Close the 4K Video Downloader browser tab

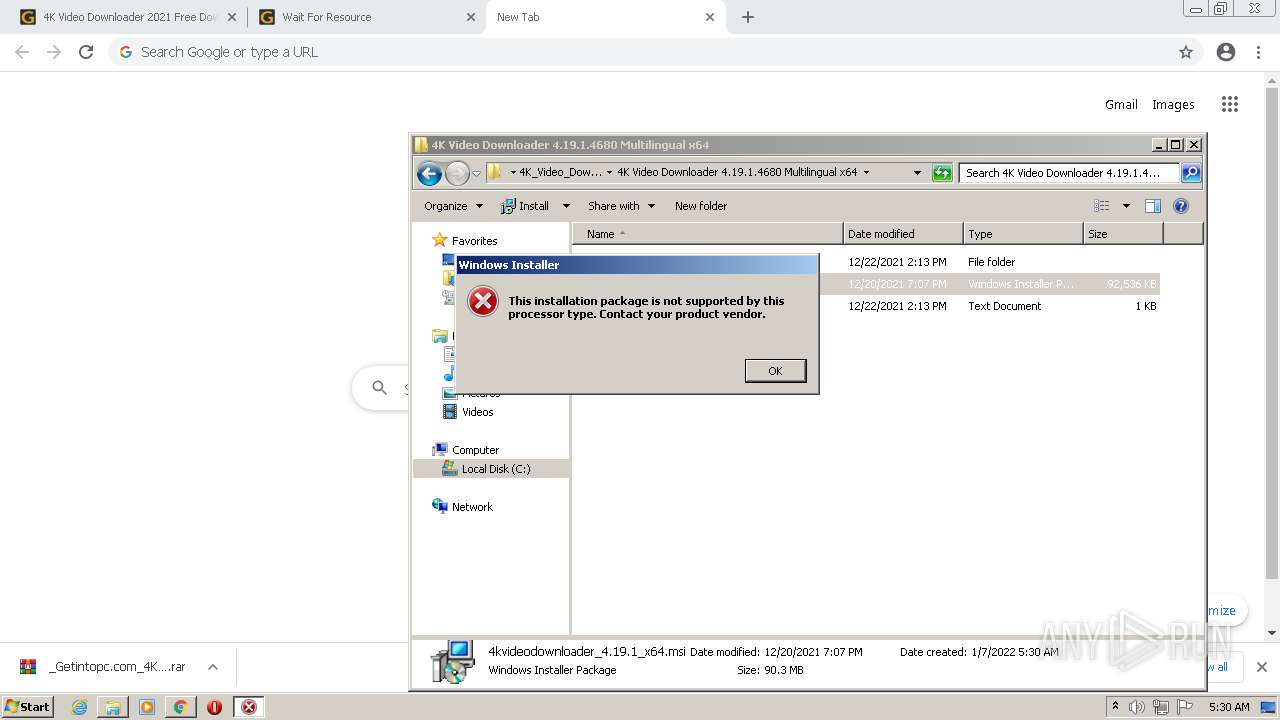pyautogui.click(x=231, y=17)
